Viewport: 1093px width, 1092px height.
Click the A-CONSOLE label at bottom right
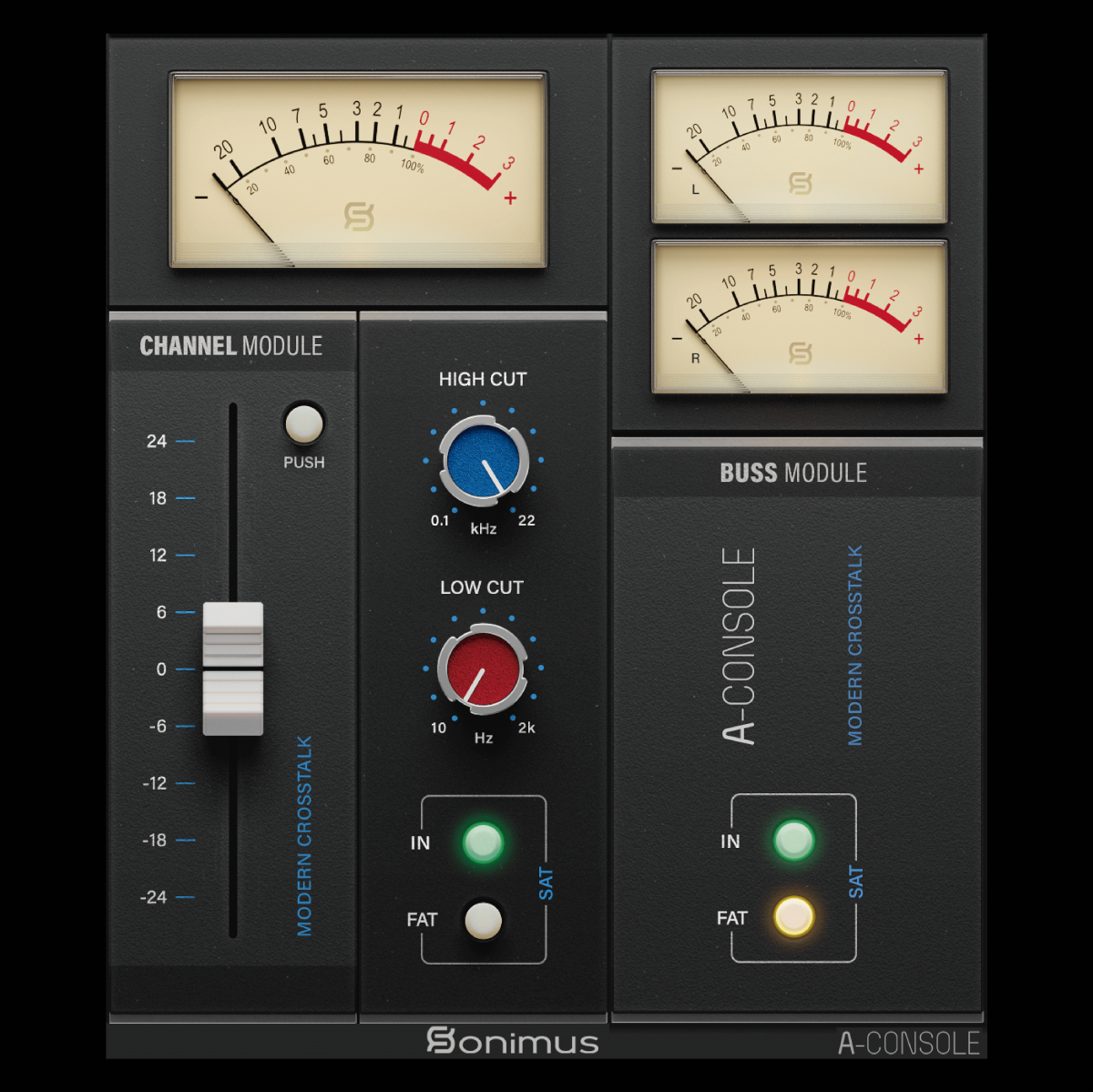point(909,1043)
